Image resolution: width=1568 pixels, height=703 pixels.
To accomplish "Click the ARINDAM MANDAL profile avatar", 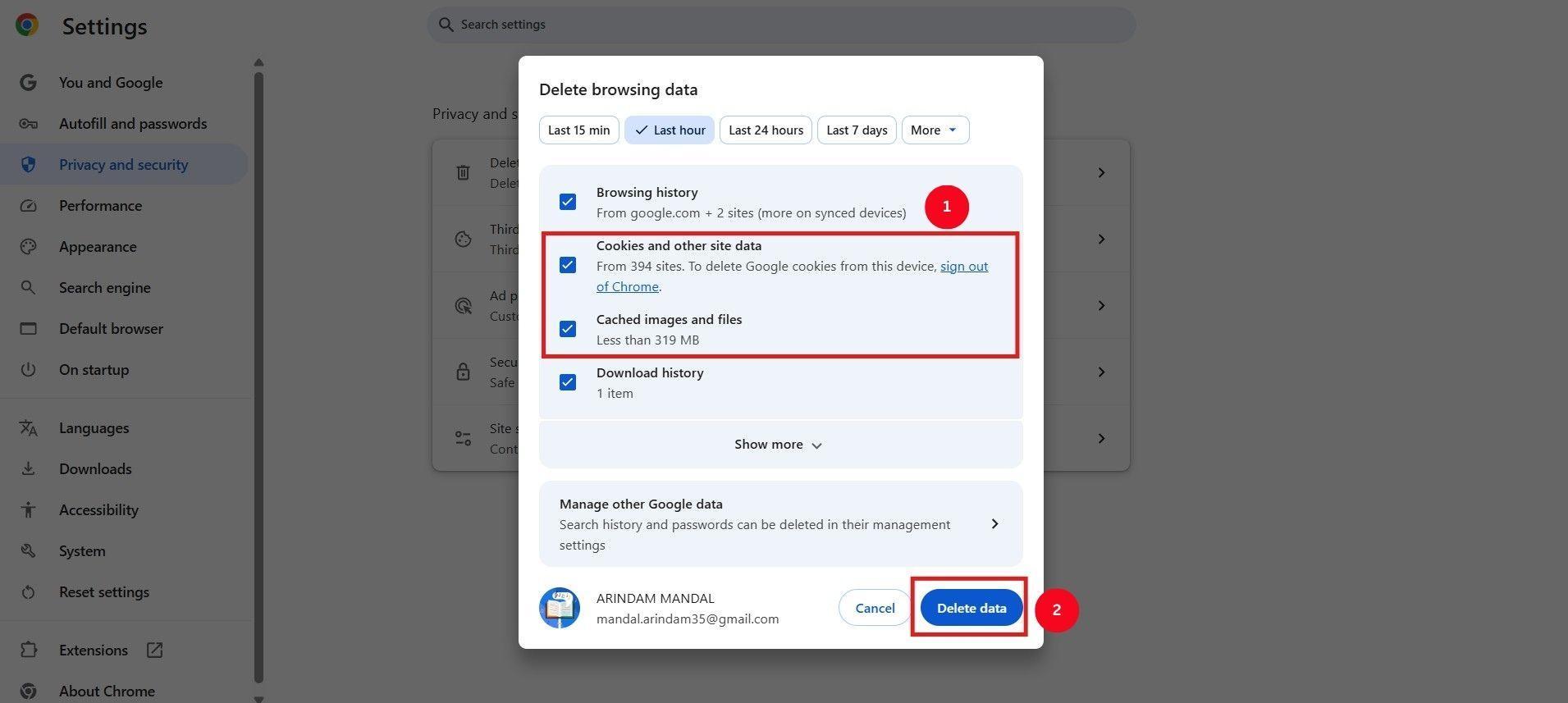I will pos(560,608).
